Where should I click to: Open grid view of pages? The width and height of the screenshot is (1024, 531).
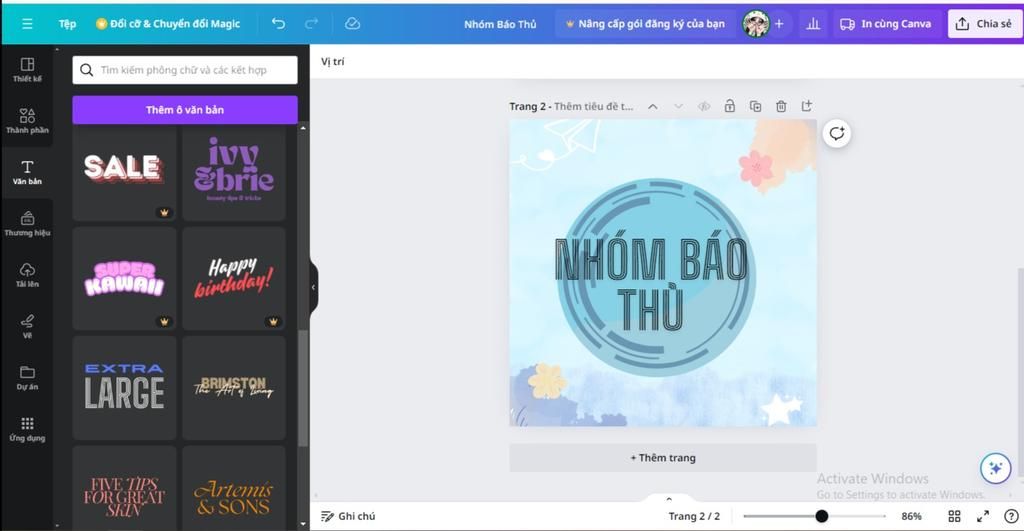[x=954, y=516]
